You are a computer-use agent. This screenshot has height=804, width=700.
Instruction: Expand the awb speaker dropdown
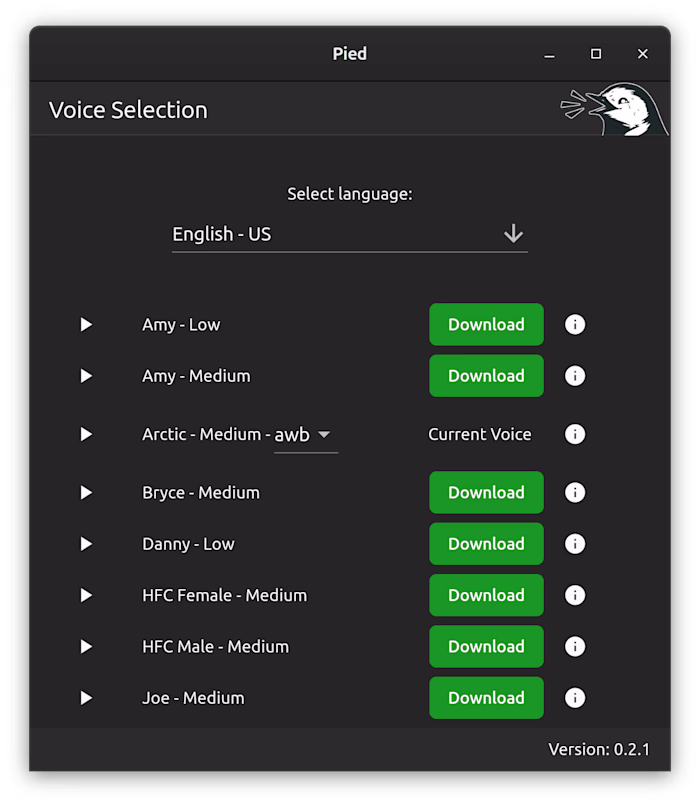tap(306, 435)
